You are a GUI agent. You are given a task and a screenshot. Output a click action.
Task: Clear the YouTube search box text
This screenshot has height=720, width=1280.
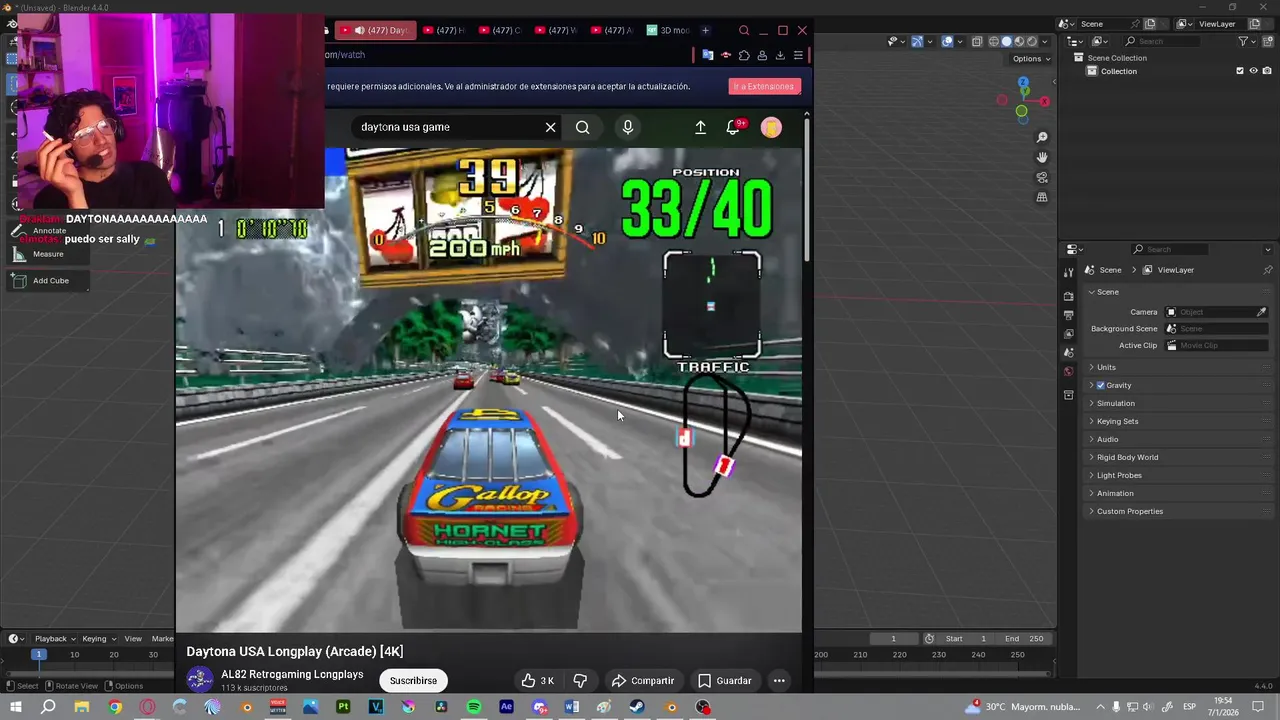click(550, 127)
